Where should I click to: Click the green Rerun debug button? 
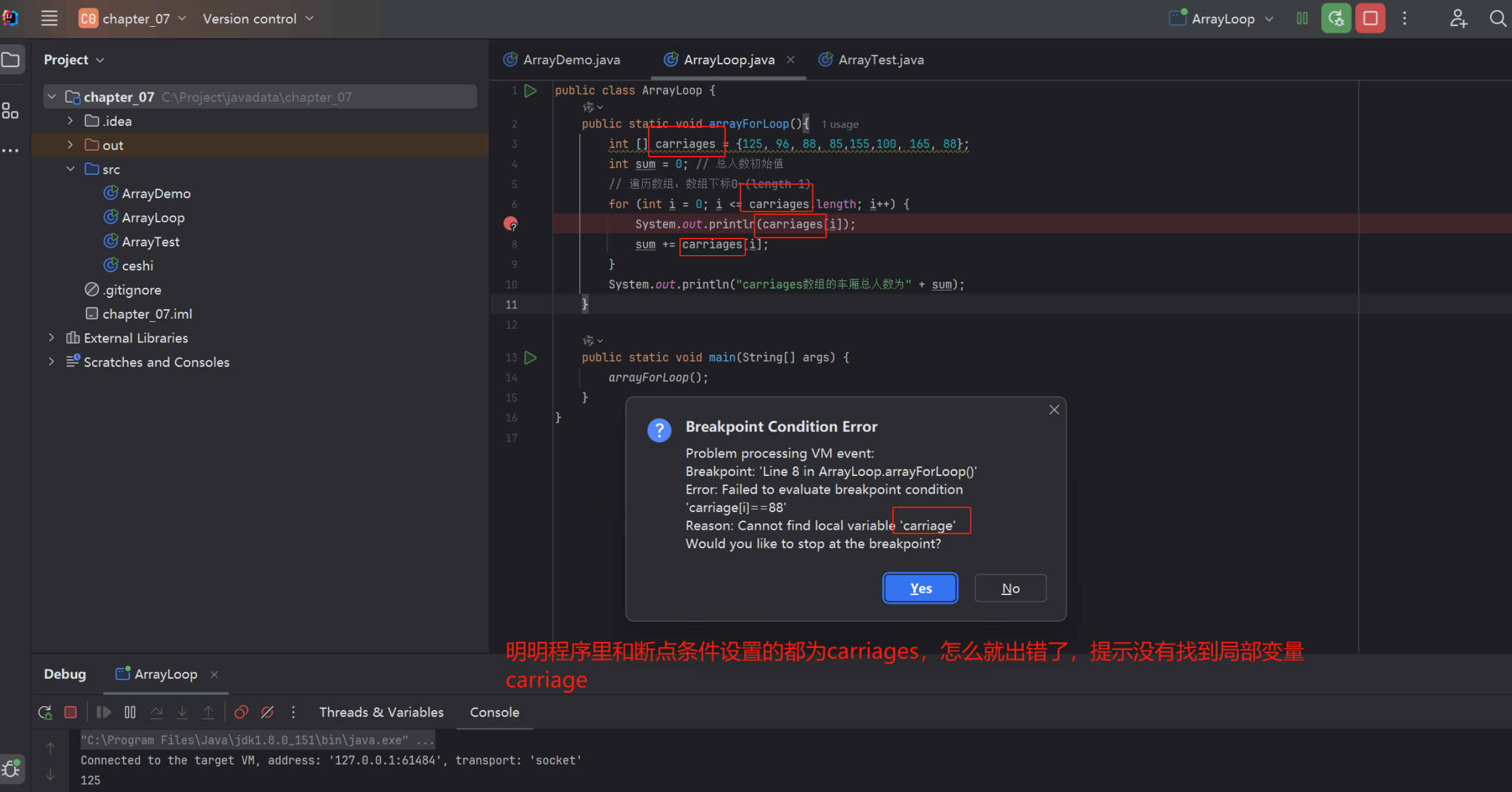pos(1336,18)
